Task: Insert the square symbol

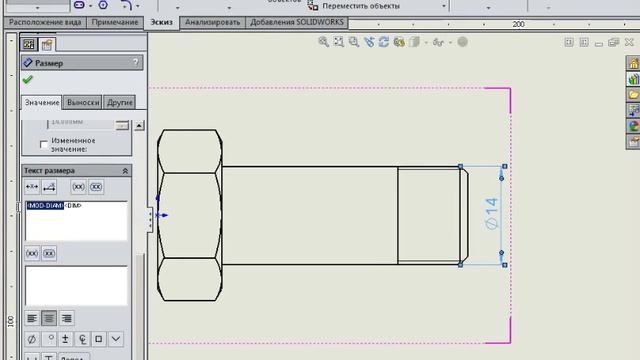Action: [x=99, y=339]
